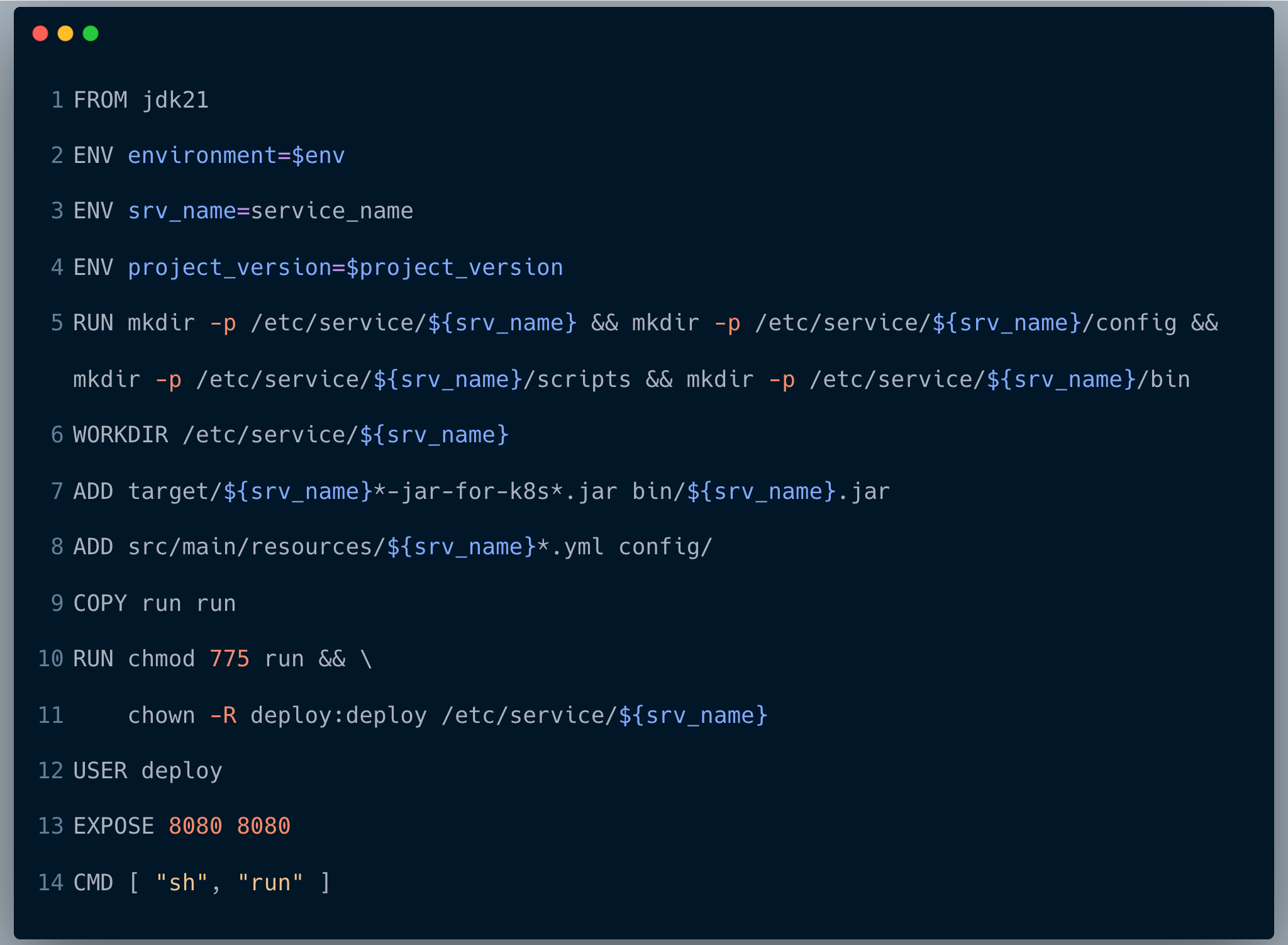Click the green zoom traffic light icon

pos(92,33)
